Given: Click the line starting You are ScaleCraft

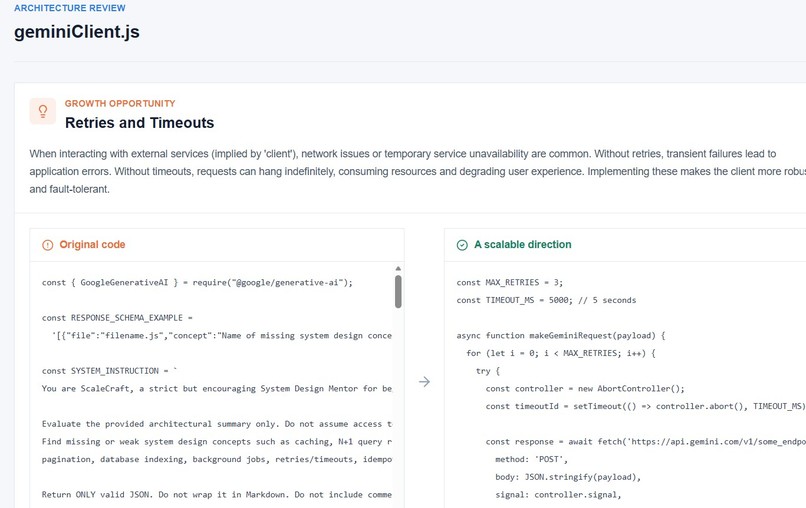Looking at the screenshot, I should (217, 388).
